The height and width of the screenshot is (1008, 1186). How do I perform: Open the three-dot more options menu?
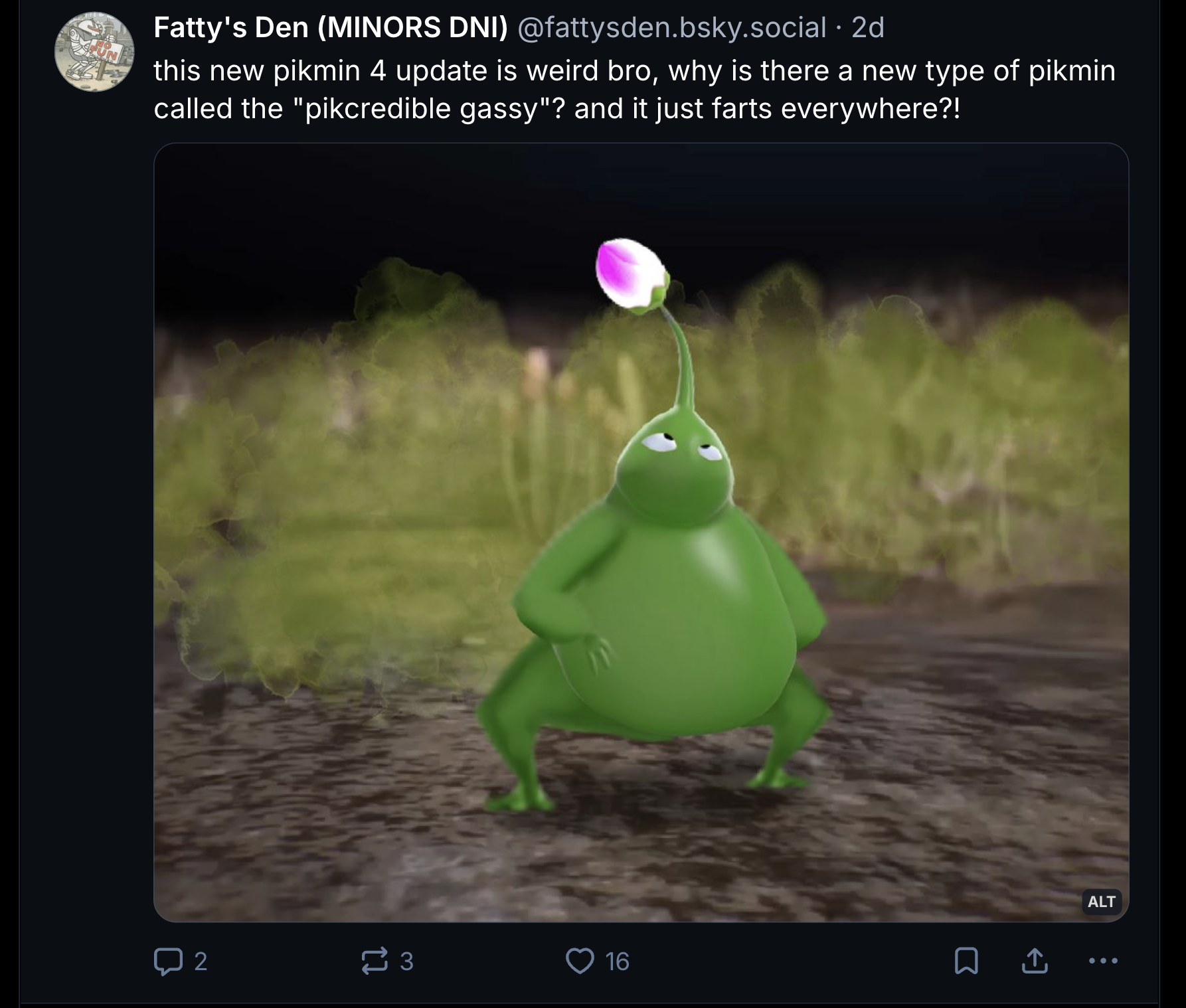[x=1104, y=961]
